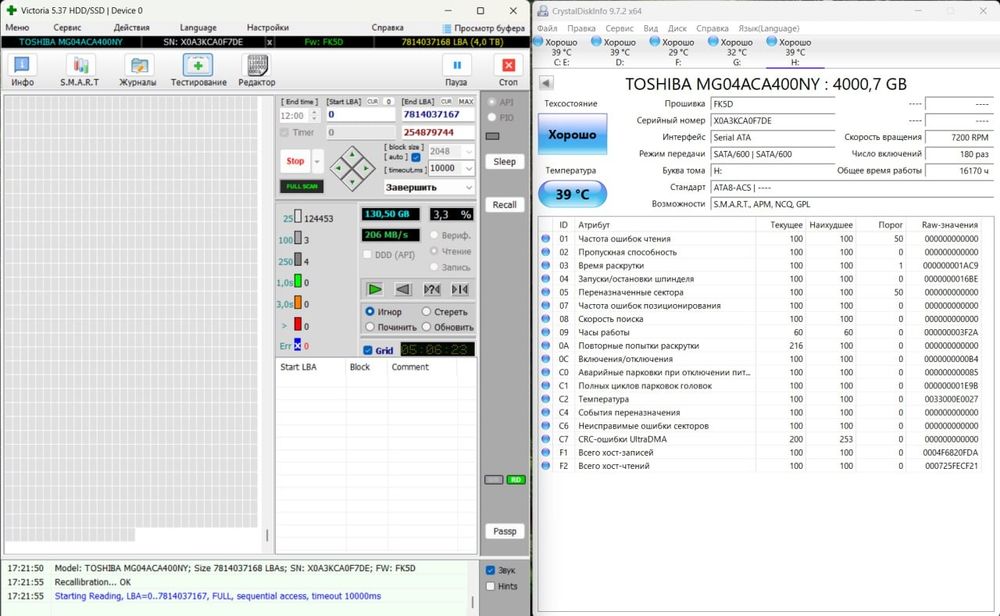Viewport: 1000px width, 616px height.
Task: Select the Обновить radio button
Action: click(426, 326)
